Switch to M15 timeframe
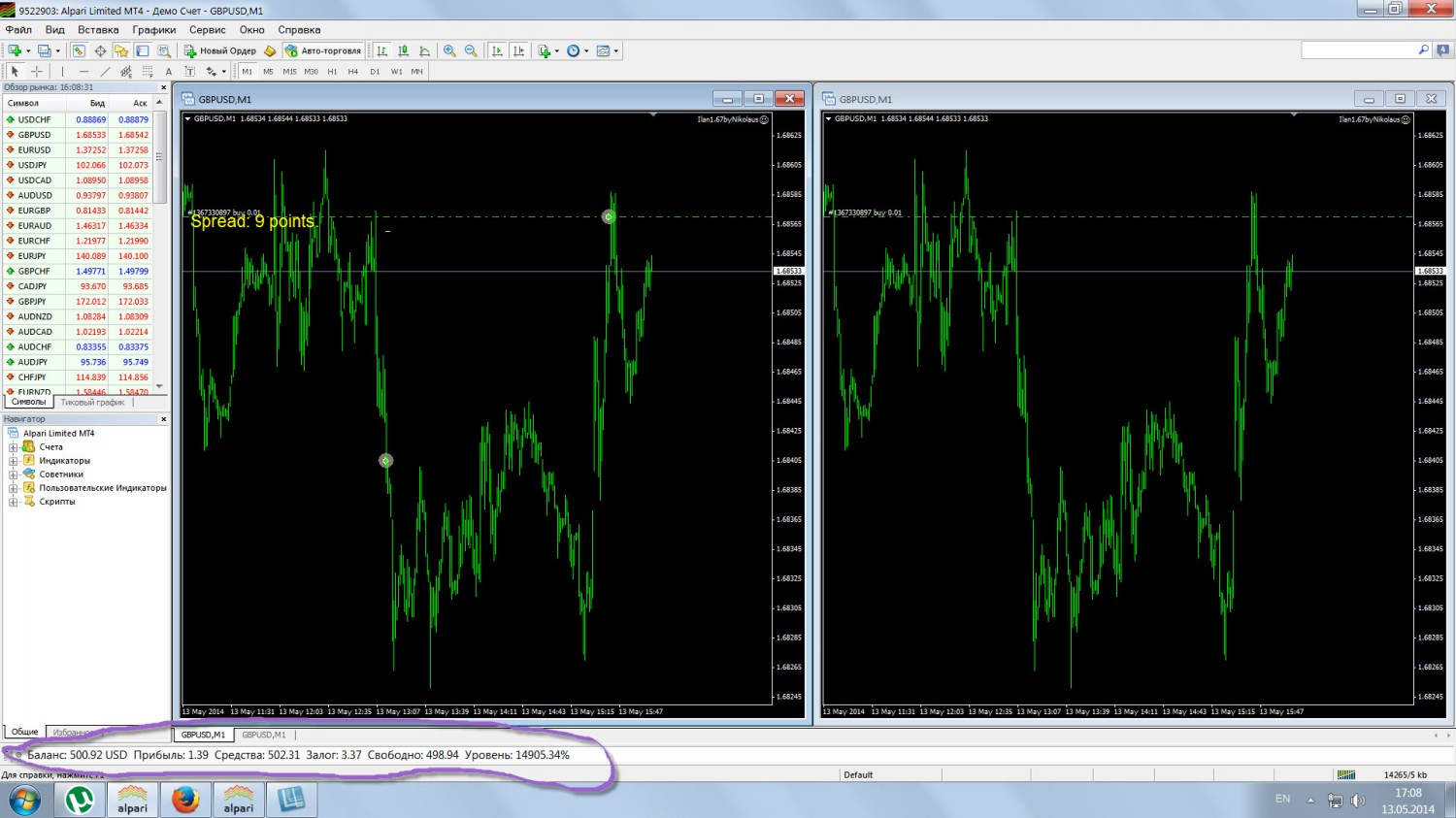Screen dimensions: 1456x818 click(x=289, y=71)
